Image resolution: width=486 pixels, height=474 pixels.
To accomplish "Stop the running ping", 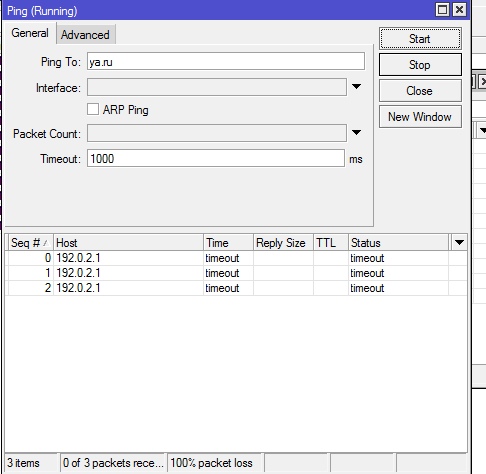I will (420, 65).
